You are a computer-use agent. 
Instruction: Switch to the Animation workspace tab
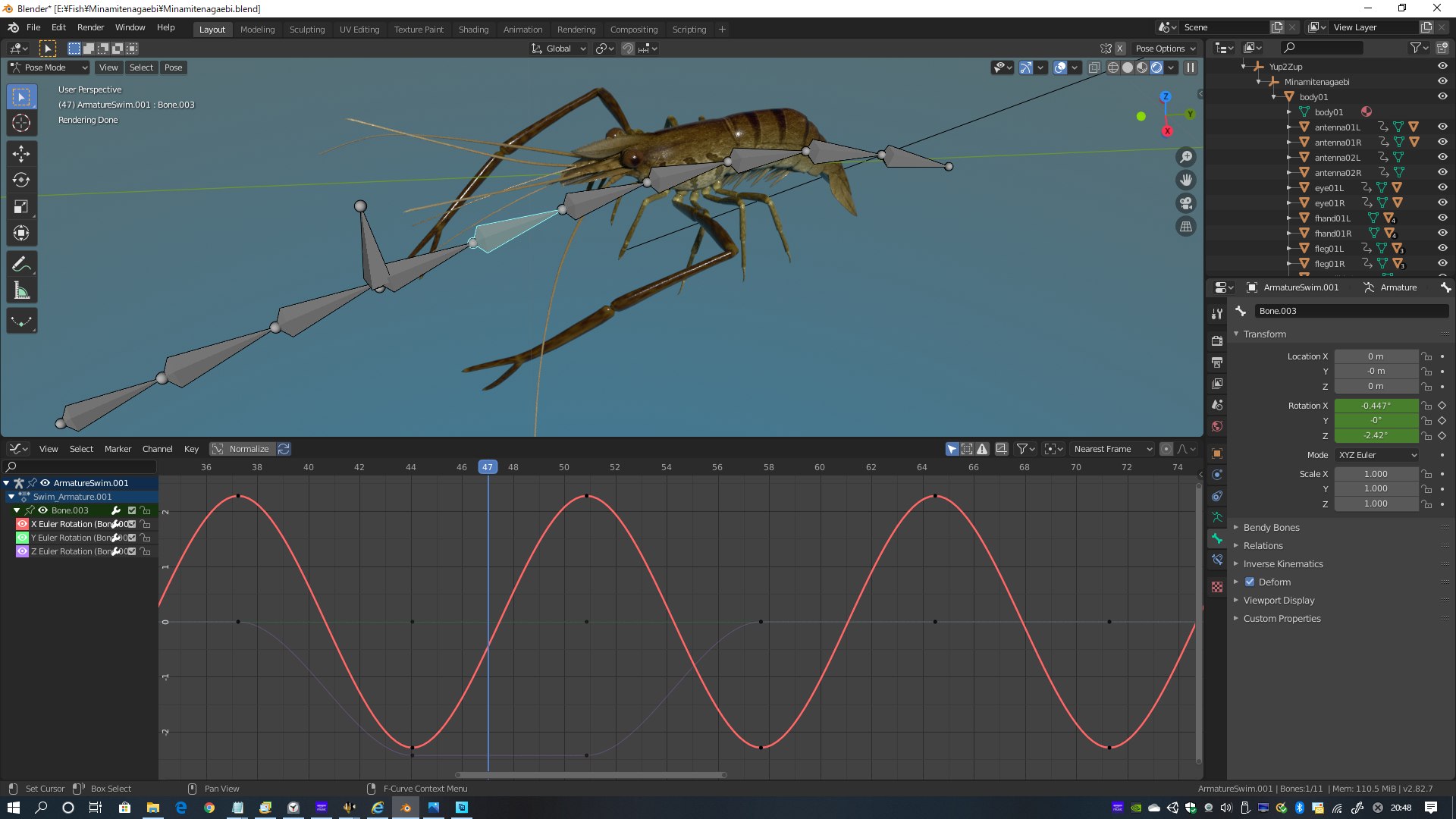(522, 30)
